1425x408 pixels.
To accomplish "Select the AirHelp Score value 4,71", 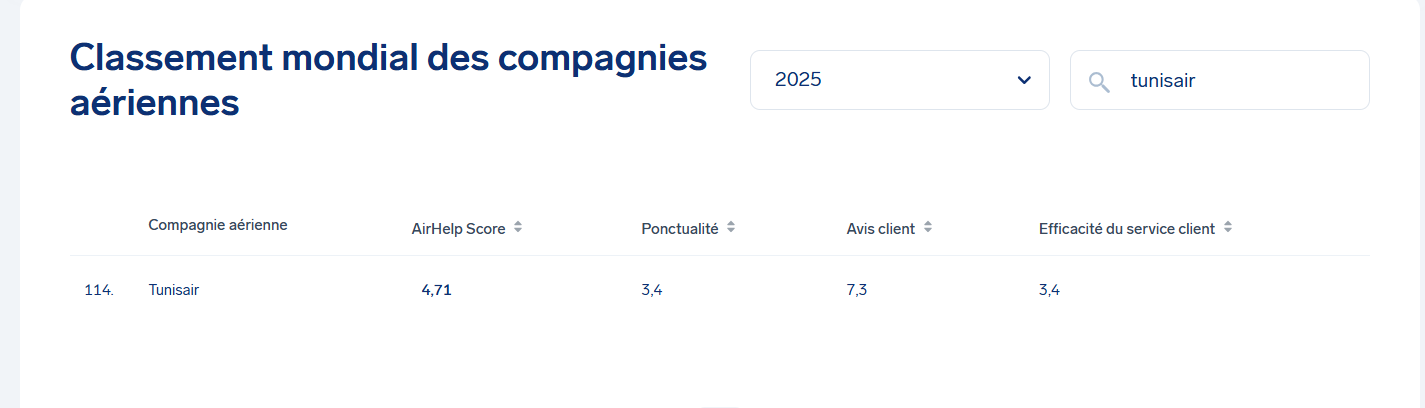I will pyautogui.click(x=436, y=291).
